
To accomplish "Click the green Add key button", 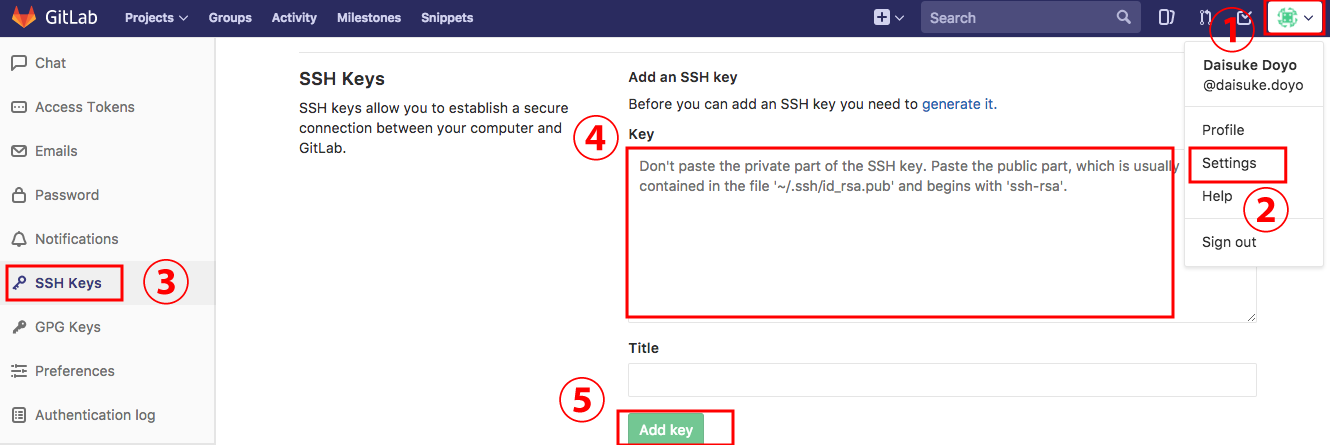I will click(666, 430).
